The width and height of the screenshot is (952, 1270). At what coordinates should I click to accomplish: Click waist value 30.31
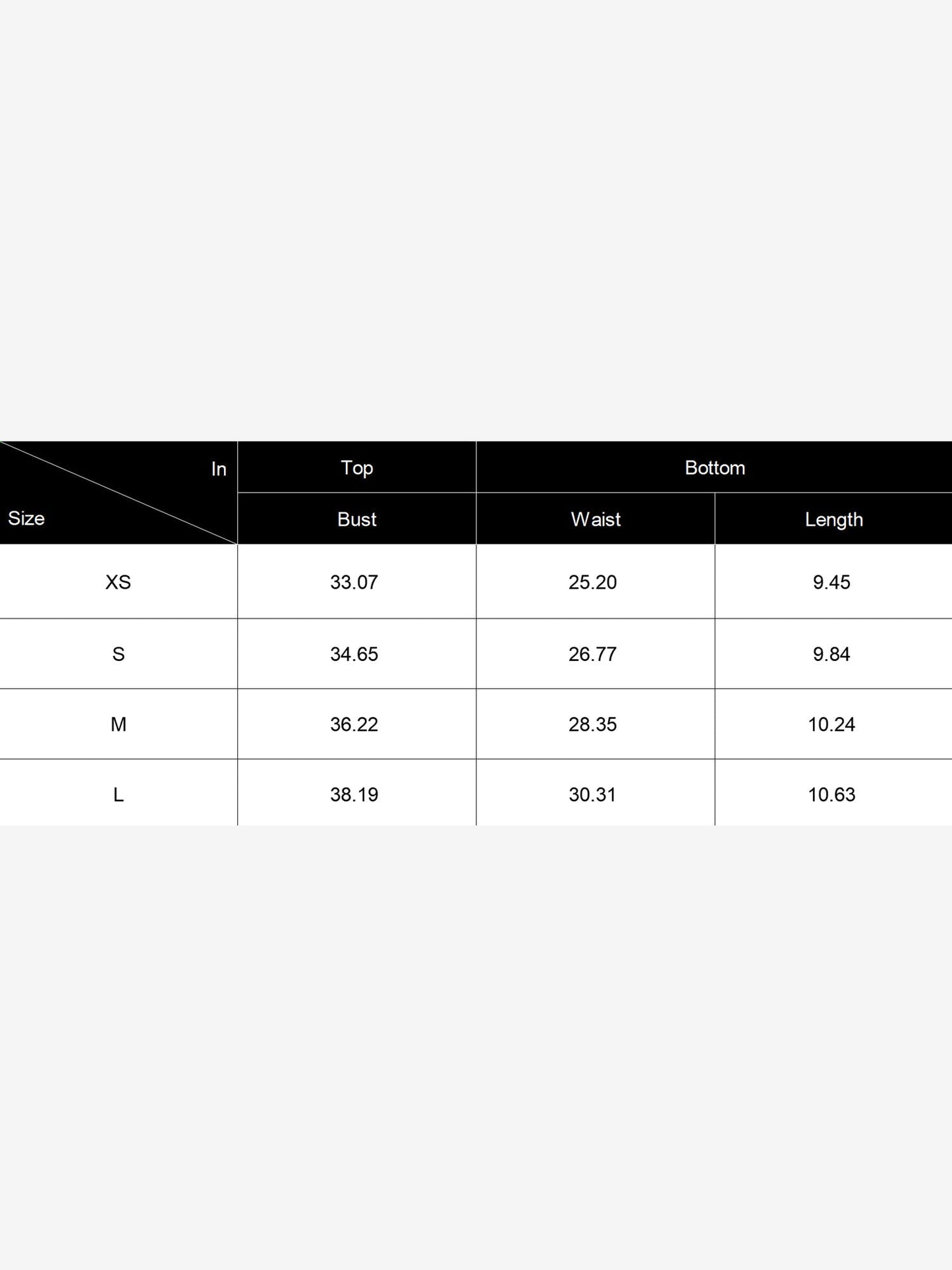[593, 795]
